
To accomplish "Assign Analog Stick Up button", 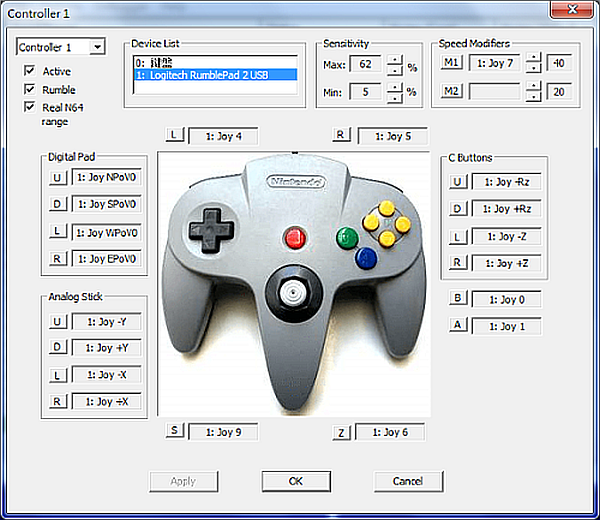I will 58,322.
